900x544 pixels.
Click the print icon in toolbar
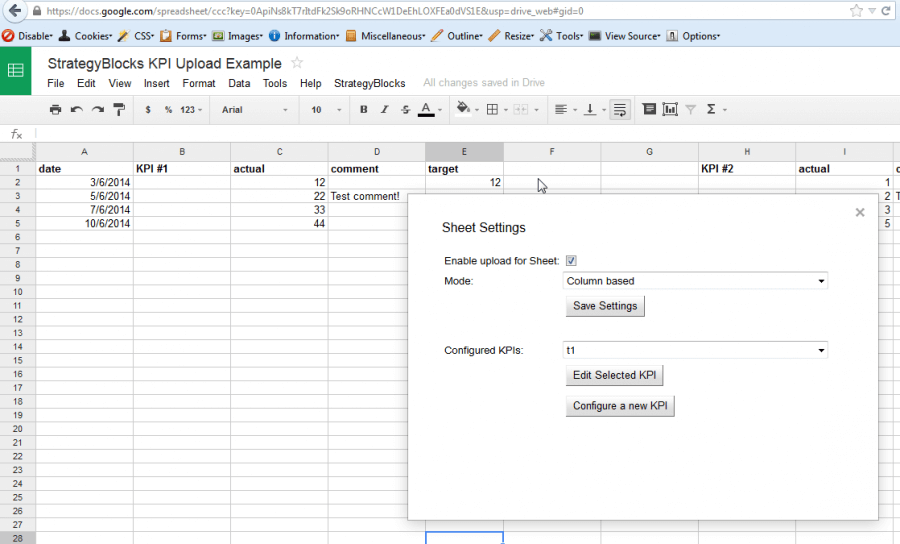point(55,110)
